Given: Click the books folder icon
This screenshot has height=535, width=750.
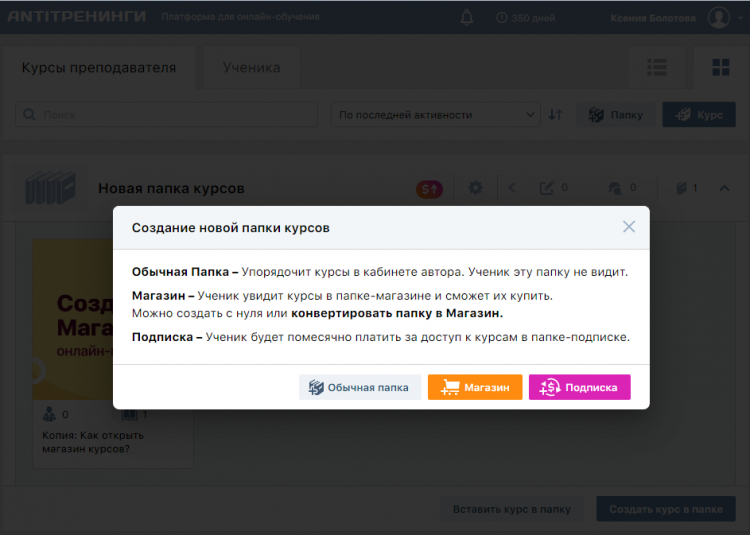Looking at the screenshot, I should click(x=51, y=188).
